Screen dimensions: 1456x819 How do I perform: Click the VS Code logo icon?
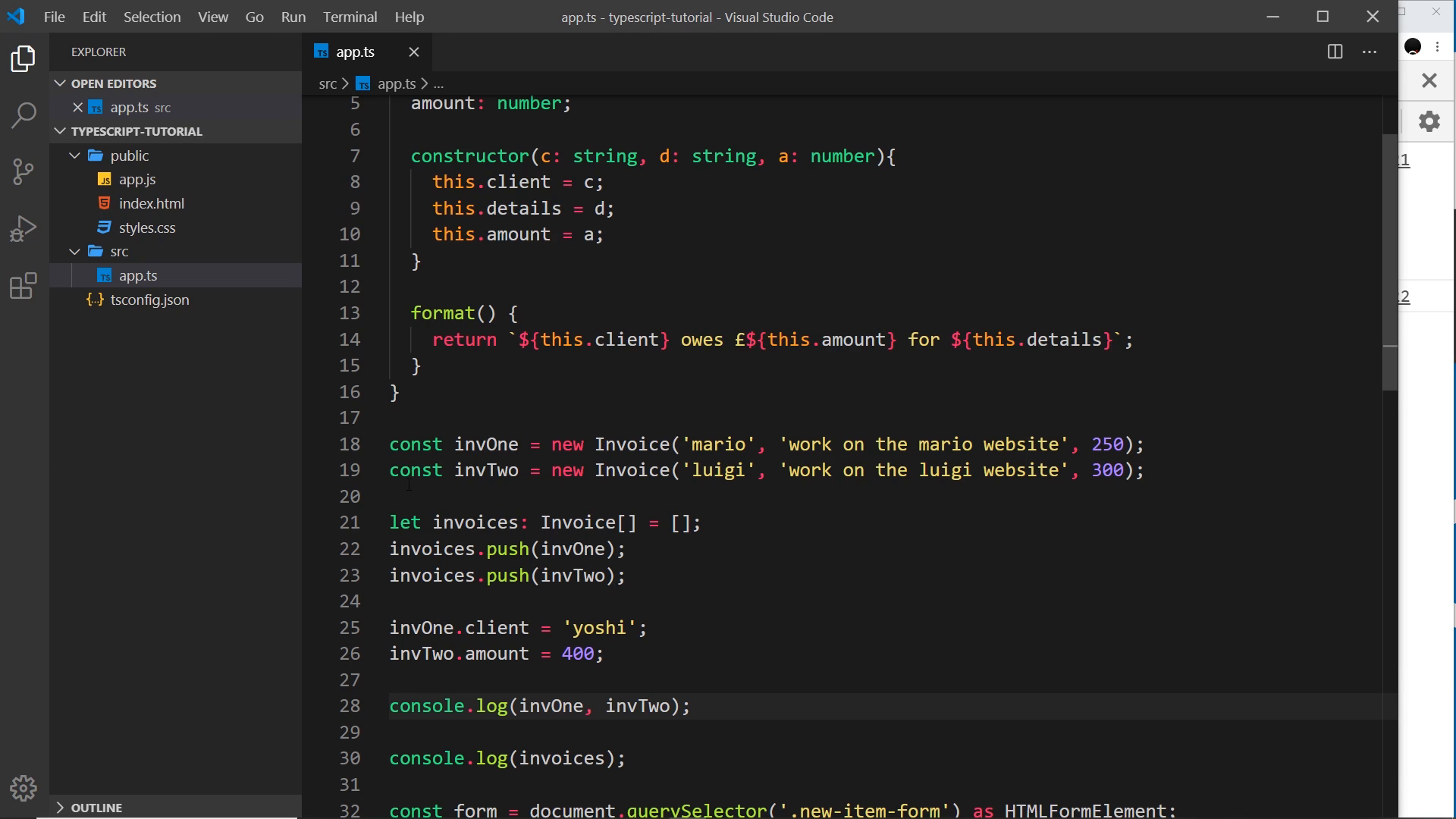(x=15, y=16)
